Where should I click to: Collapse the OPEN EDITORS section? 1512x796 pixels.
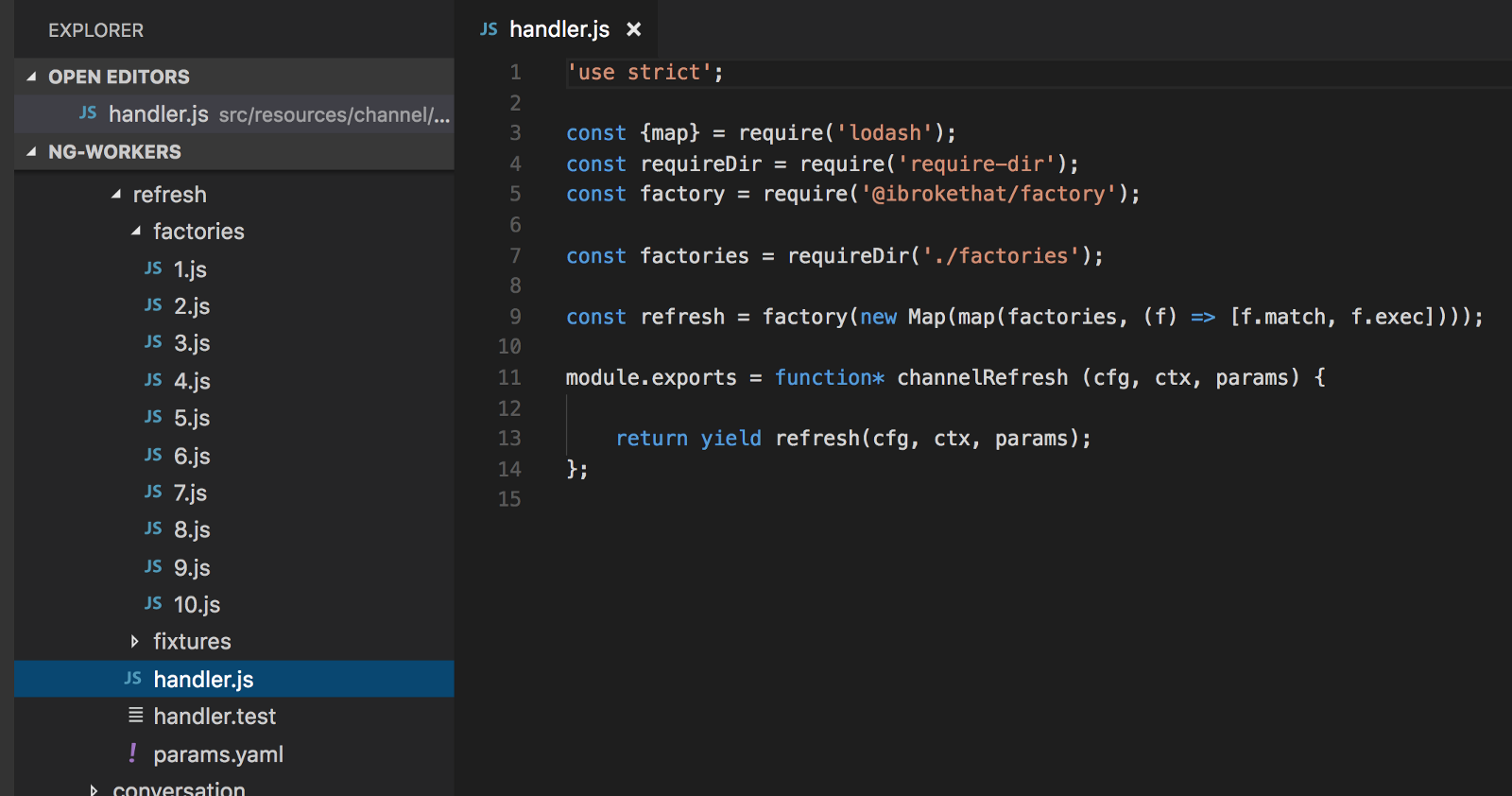click(x=32, y=77)
